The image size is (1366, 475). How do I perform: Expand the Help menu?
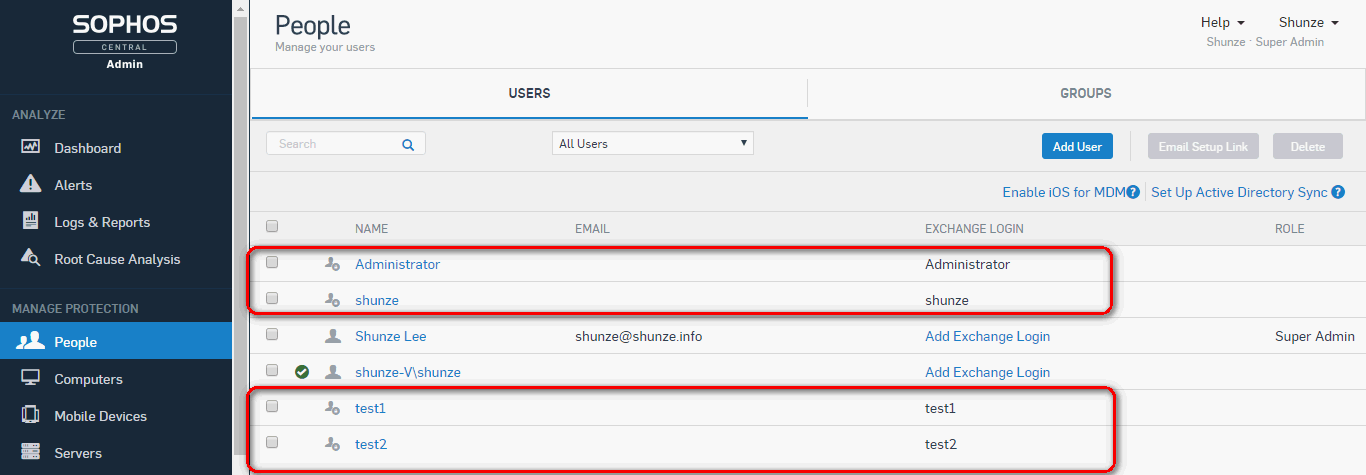point(1222,22)
